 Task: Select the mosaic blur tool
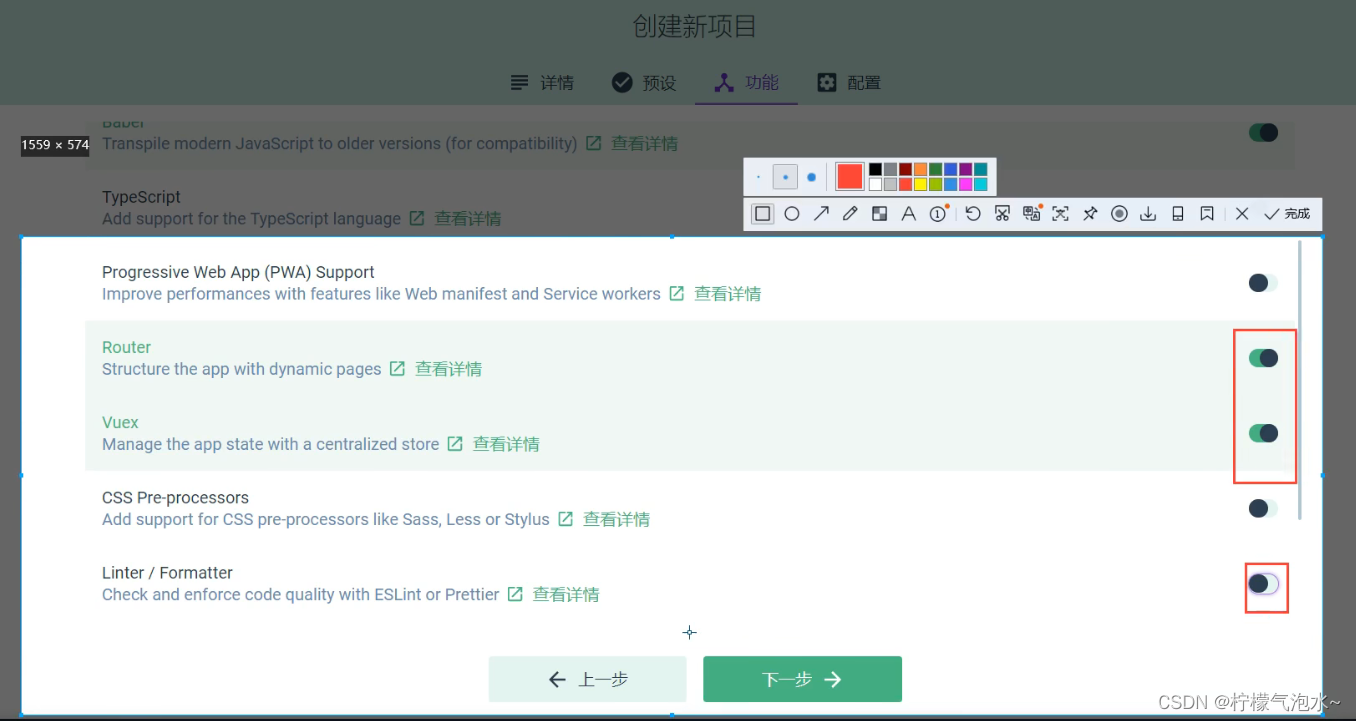point(879,213)
